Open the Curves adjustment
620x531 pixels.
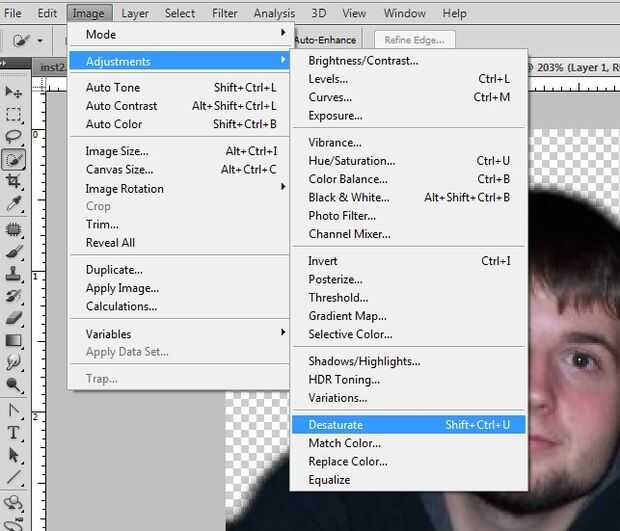click(408, 97)
